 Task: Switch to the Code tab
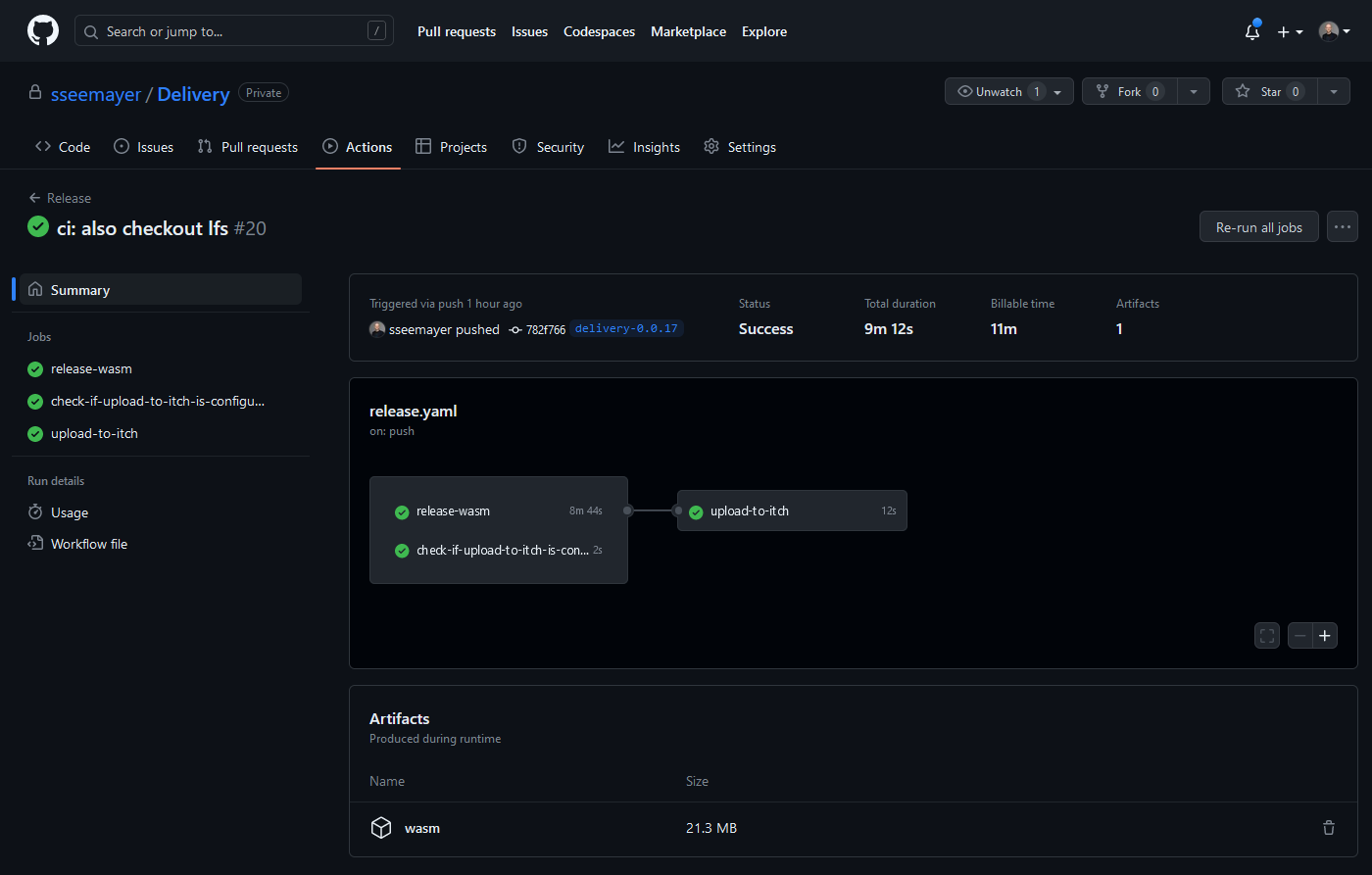tap(63, 147)
